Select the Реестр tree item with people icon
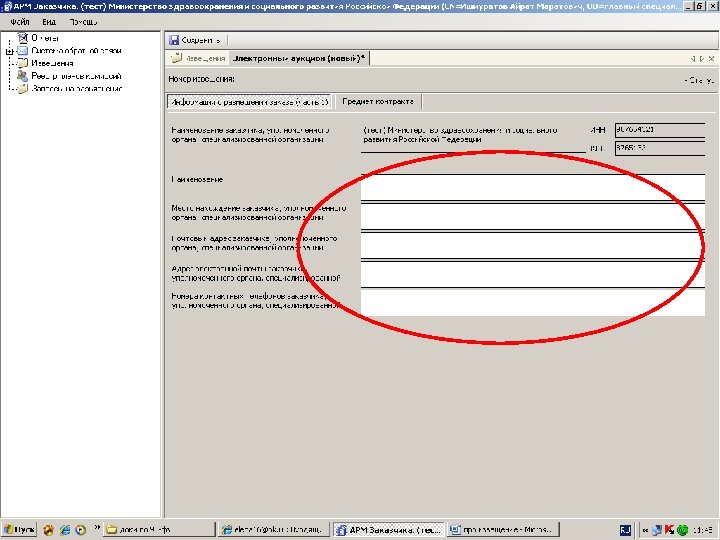 click(76, 76)
